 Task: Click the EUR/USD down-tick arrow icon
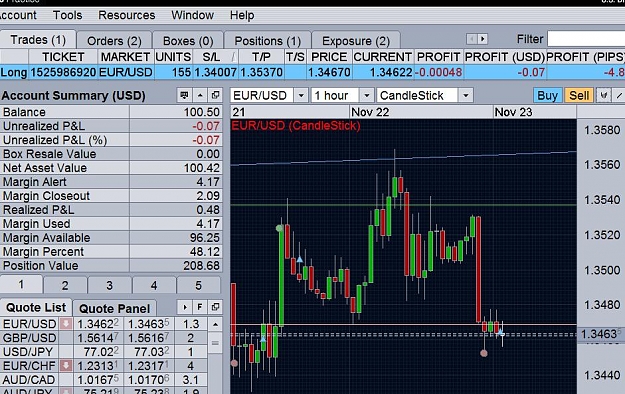point(66,323)
